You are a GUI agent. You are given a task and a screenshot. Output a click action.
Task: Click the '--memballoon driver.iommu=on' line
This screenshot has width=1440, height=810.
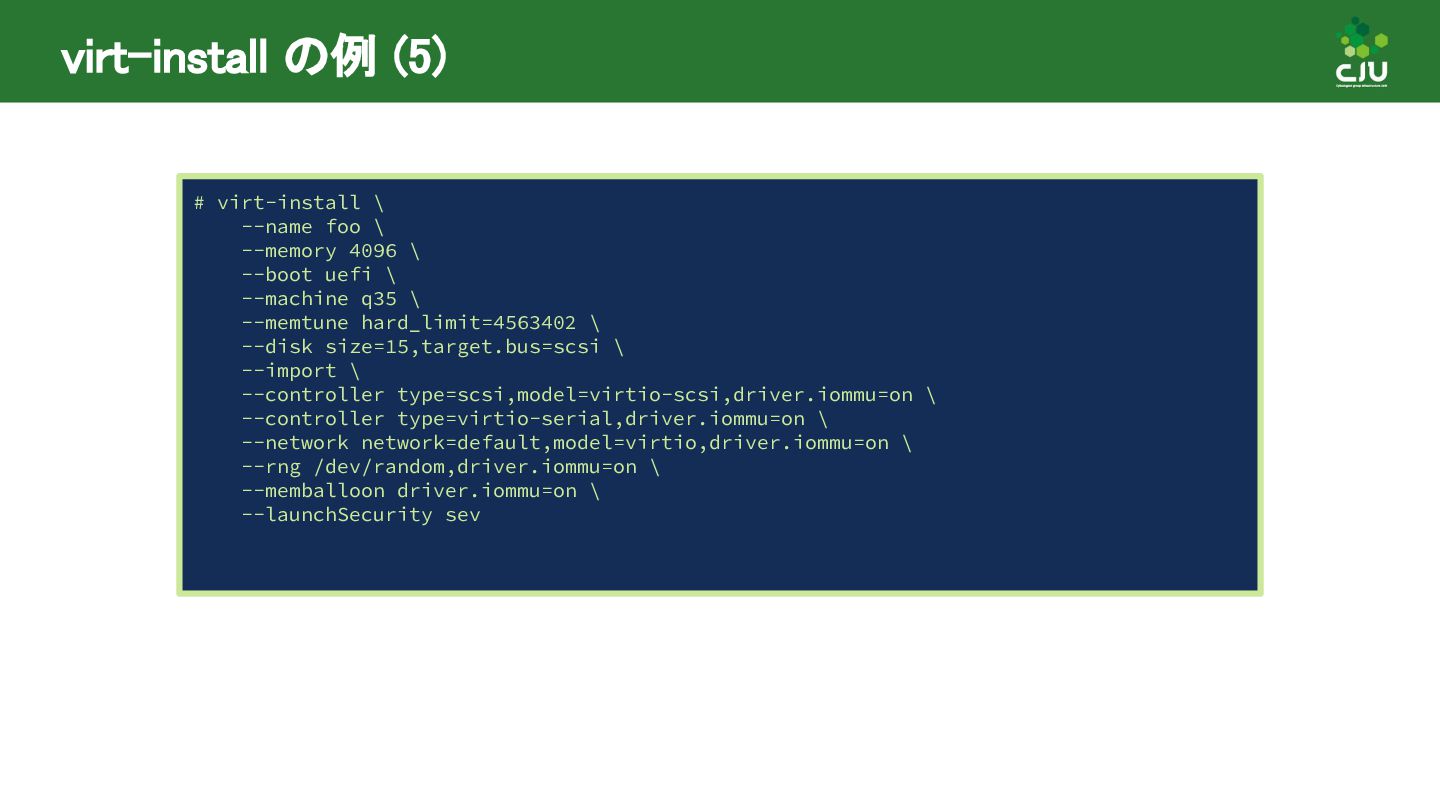pyautogui.click(x=420, y=491)
